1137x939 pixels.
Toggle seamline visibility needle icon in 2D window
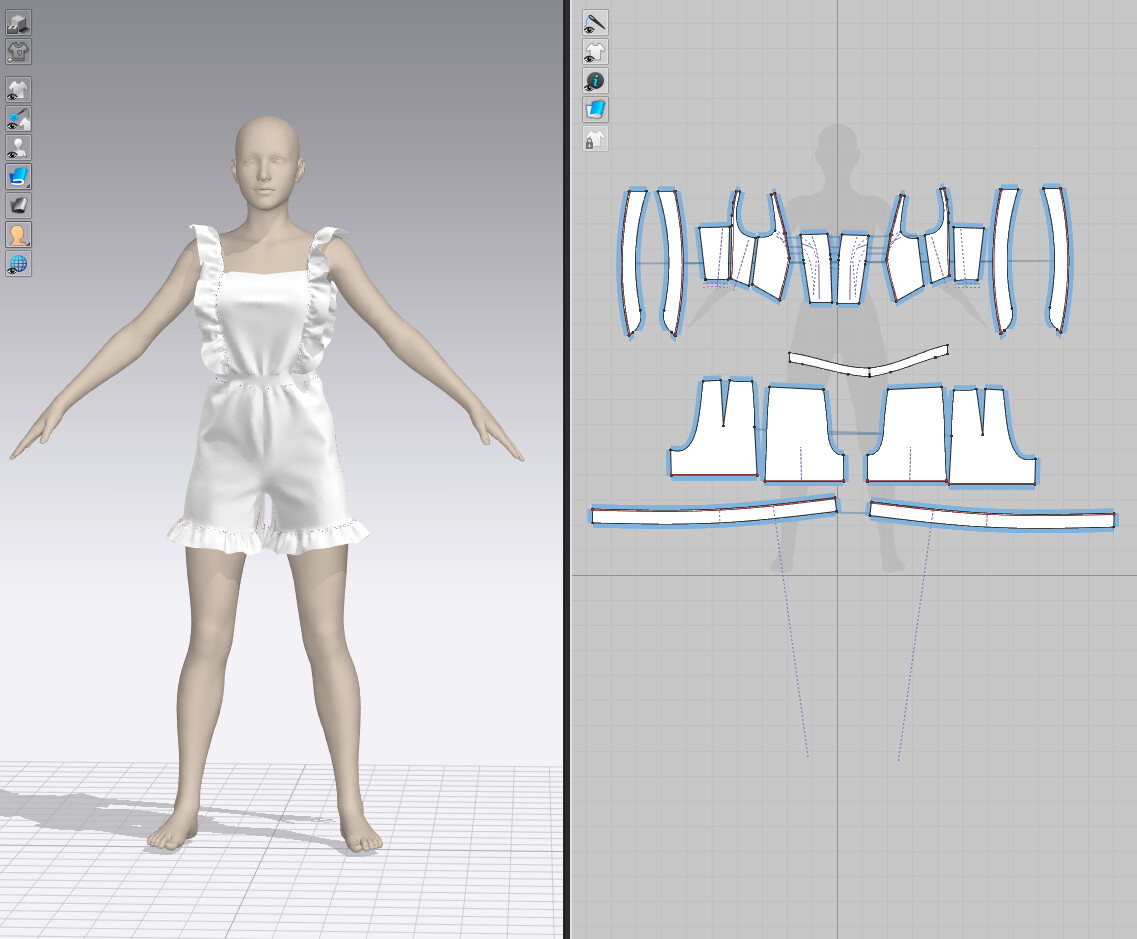(x=595, y=22)
